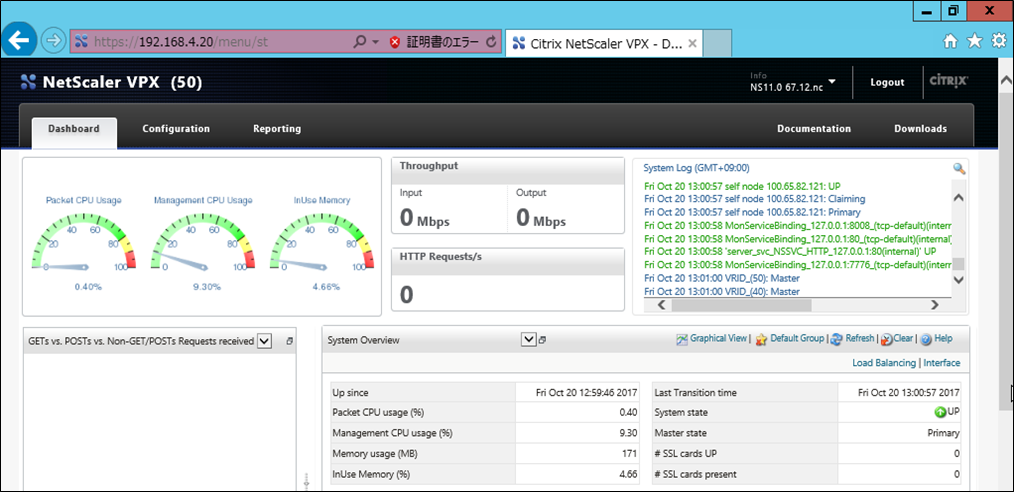Click the Logout button

point(887,83)
